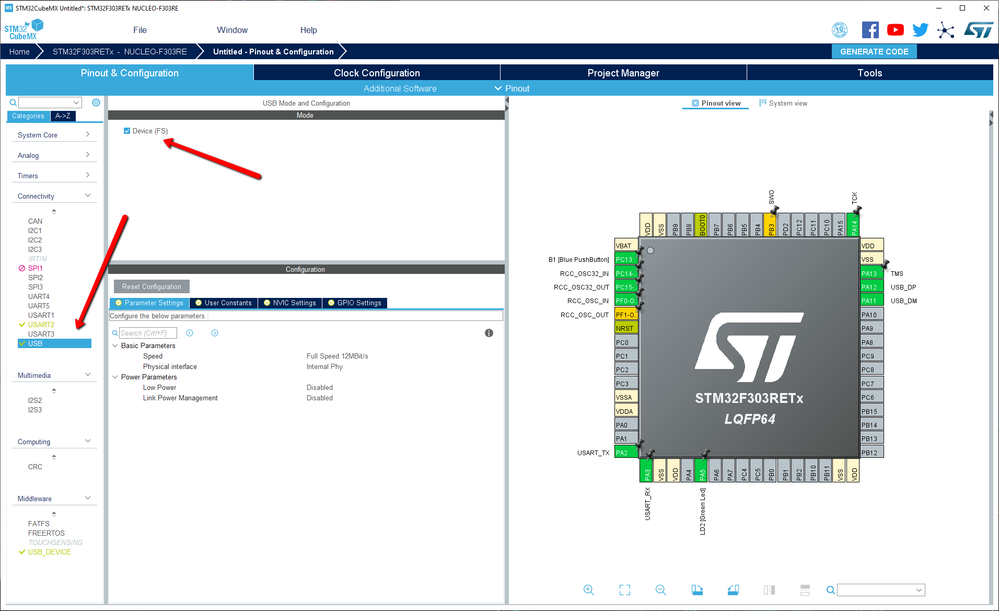Open the Help menu

pyautogui.click(x=308, y=30)
